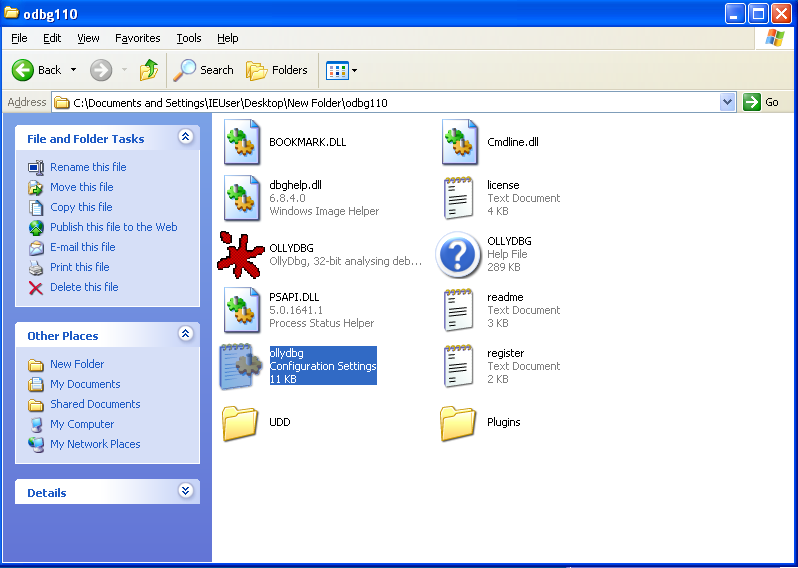Open the Edit menu
The image size is (798, 568).
click(x=52, y=38)
